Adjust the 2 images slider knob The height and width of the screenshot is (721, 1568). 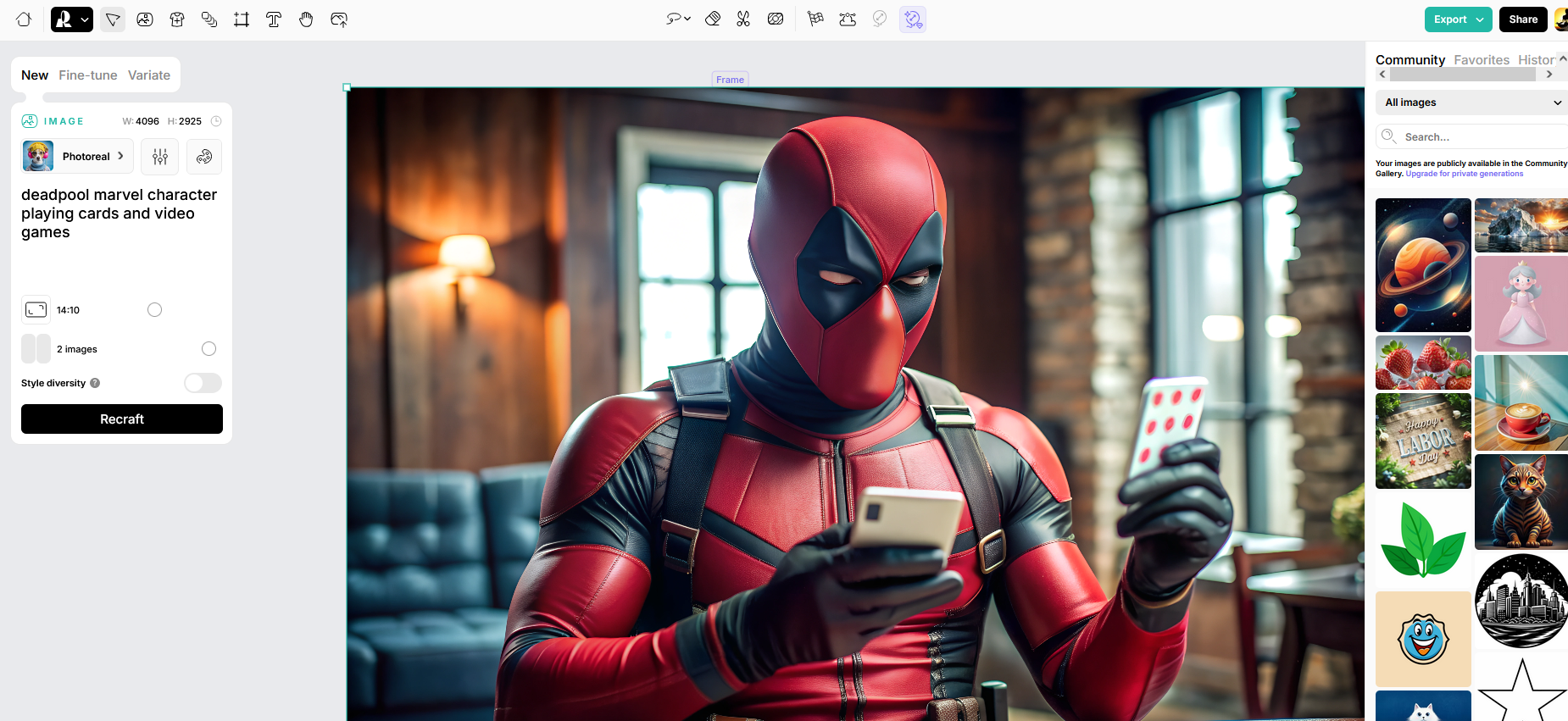tap(209, 349)
